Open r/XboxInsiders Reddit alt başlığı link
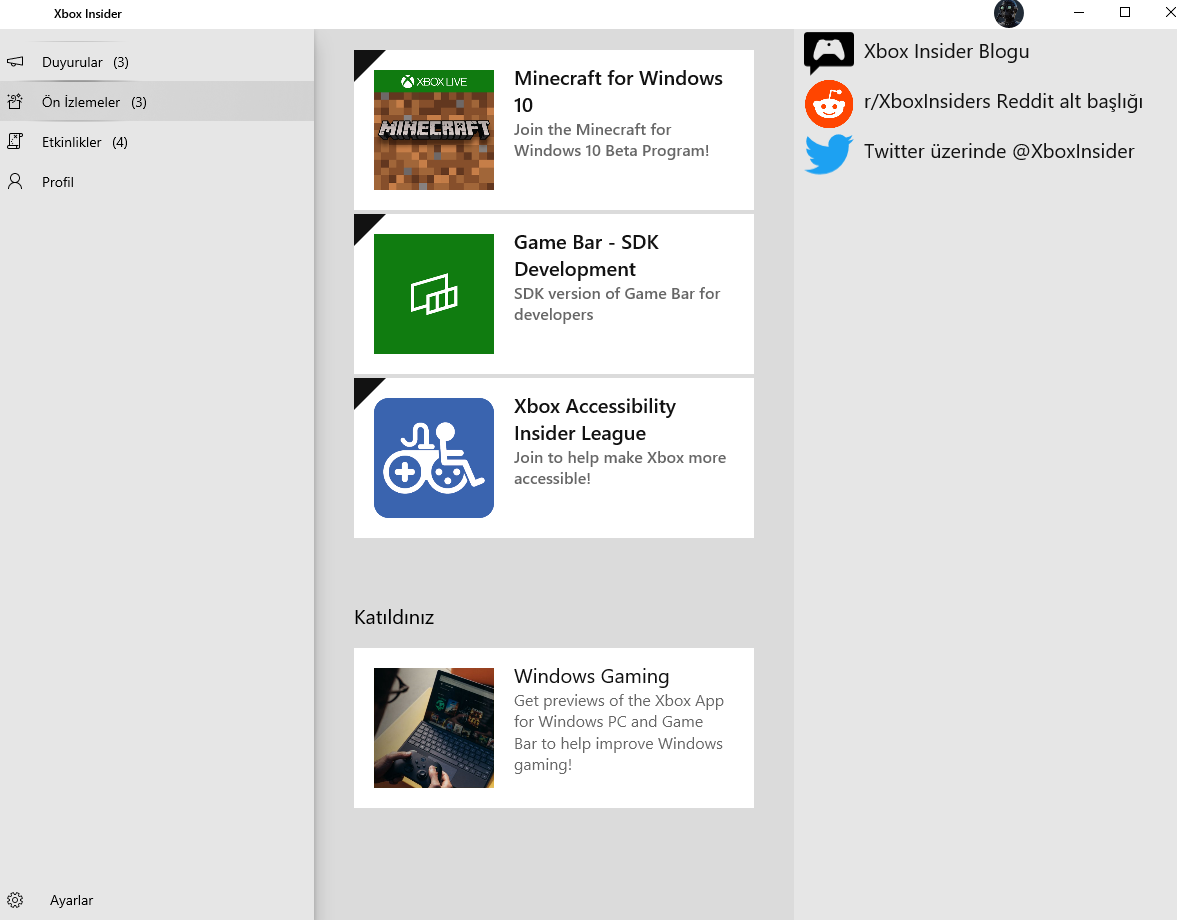The width and height of the screenshot is (1177, 920). tap(1003, 101)
